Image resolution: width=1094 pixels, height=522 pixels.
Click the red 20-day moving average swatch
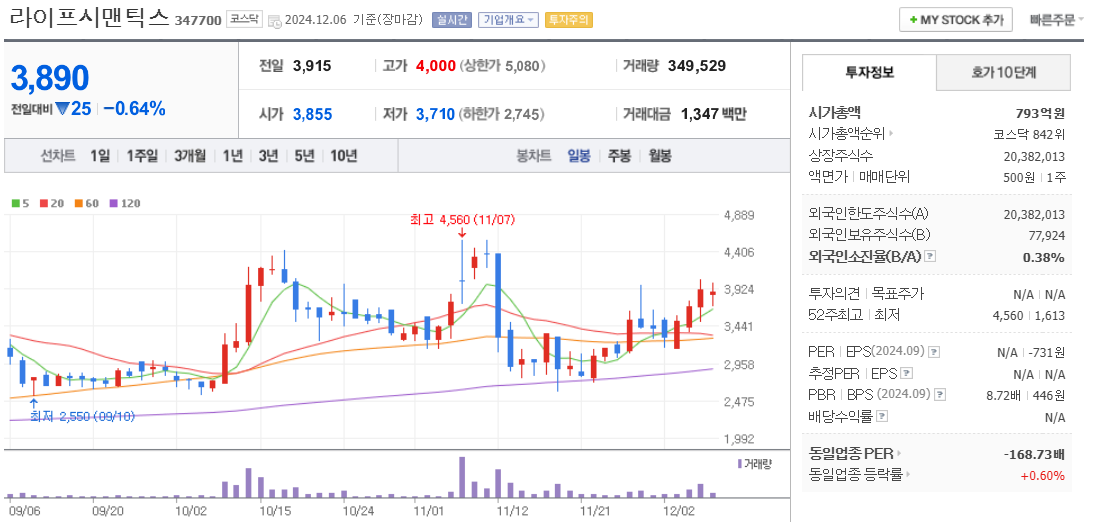click(x=43, y=204)
